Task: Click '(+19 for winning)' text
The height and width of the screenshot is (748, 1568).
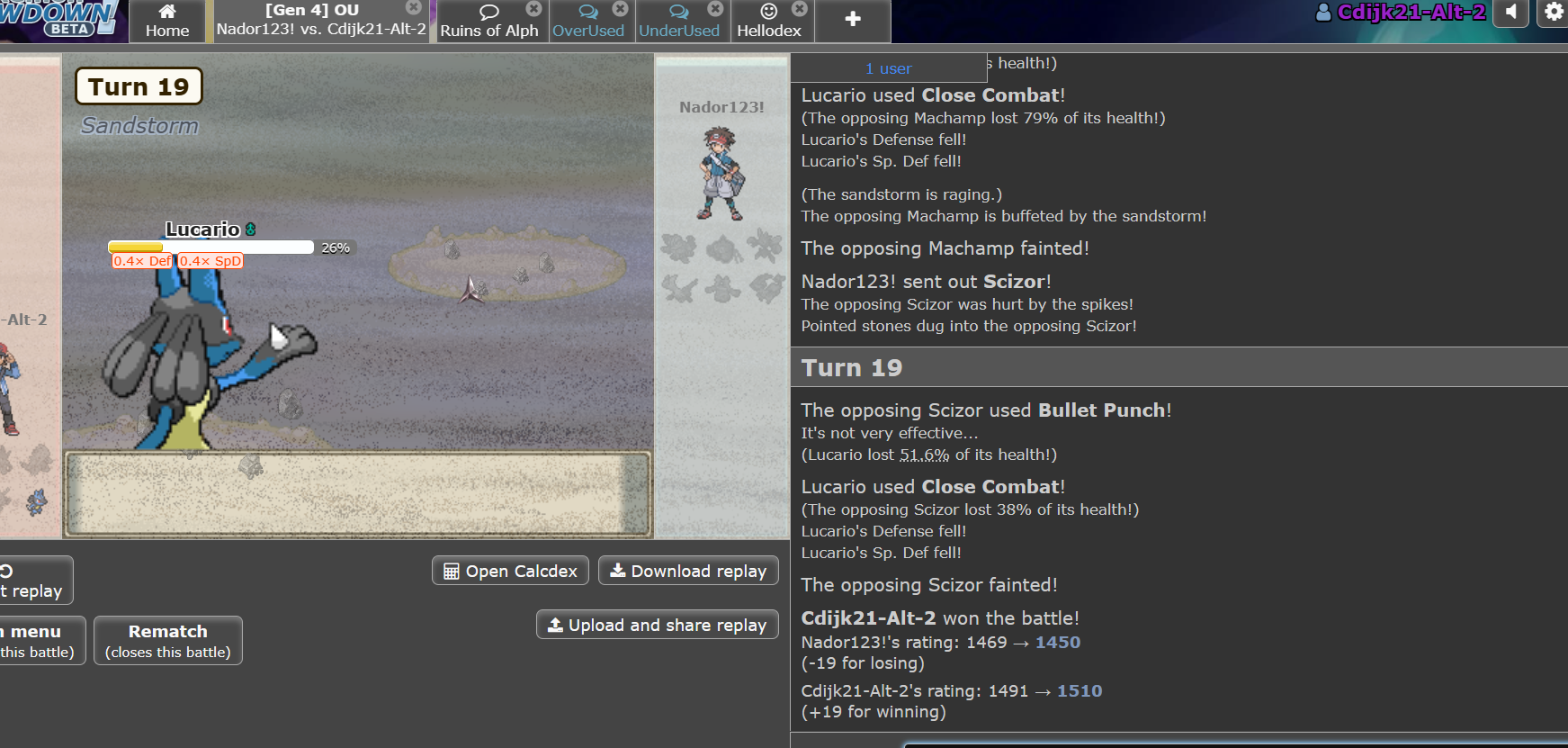Action: (x=874, y=712)
